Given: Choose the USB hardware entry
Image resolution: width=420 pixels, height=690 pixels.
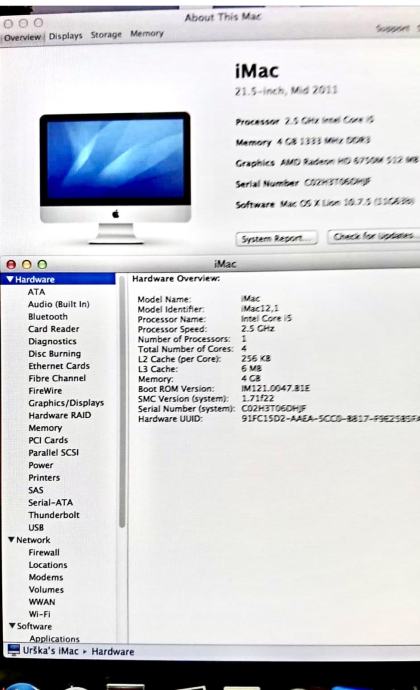Looking at the screenshot, I should coord(36,527).
